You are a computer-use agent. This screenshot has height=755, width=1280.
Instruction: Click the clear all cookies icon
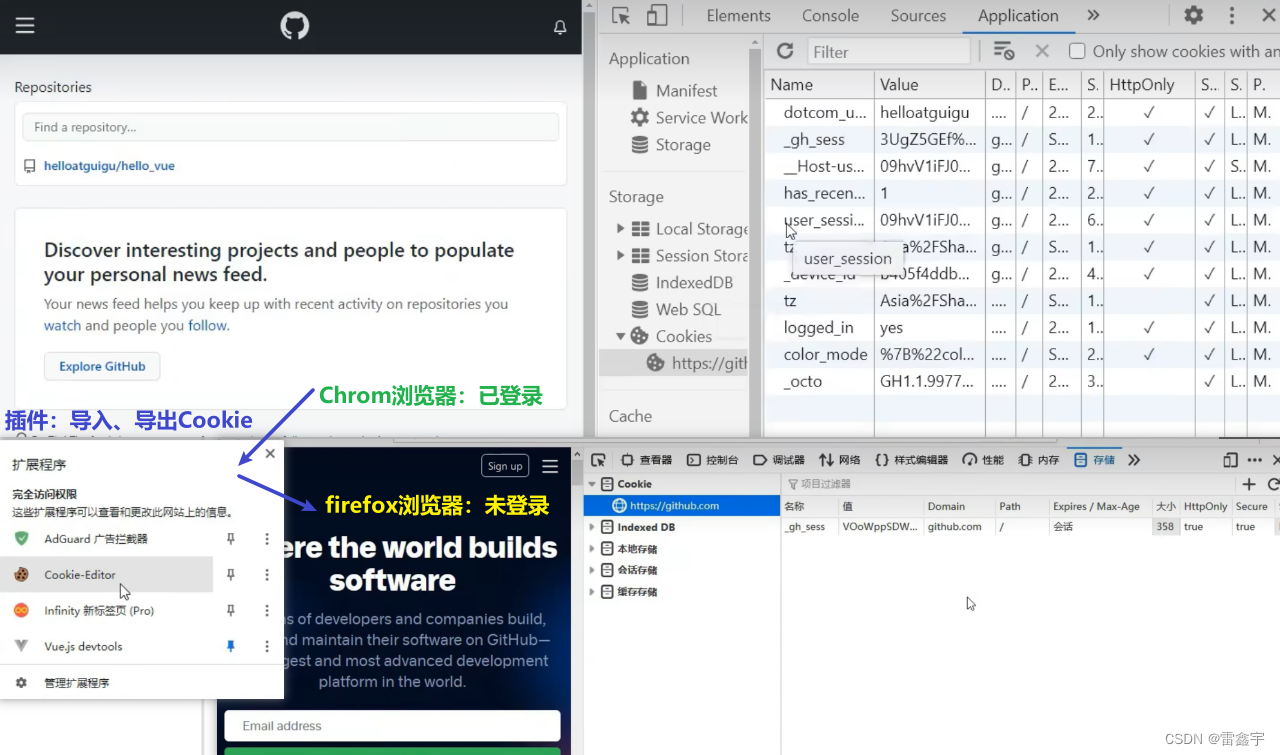[x=1003, y=51]
